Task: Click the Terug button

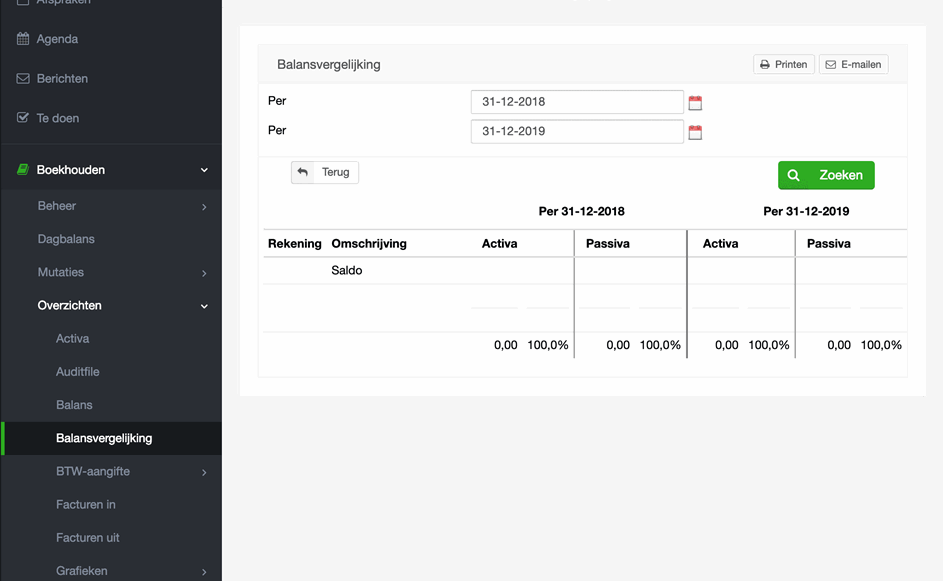Action: click(325, 173)
